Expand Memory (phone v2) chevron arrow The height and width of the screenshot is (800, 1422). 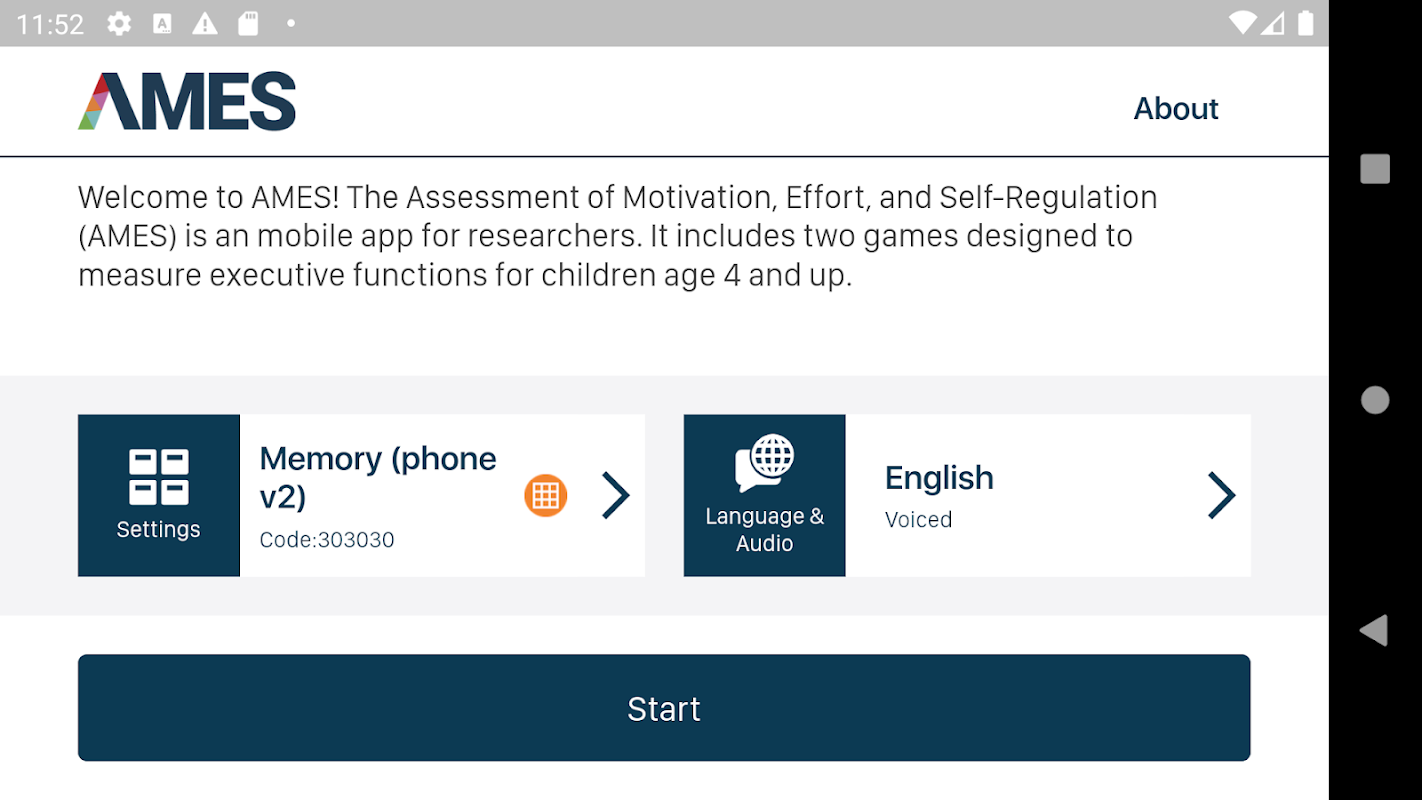tap(616, 495)
